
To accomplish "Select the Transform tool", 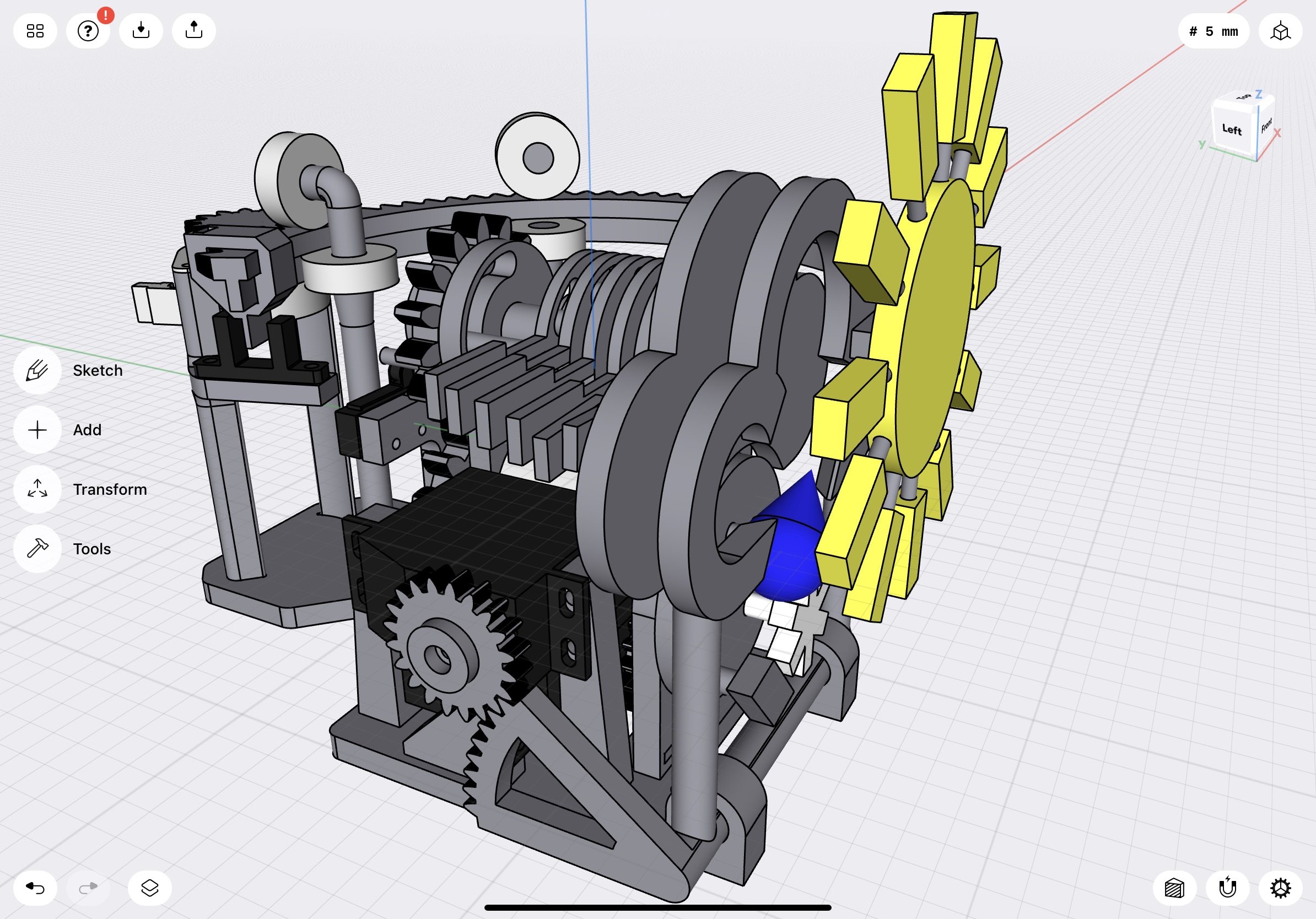I will tap(37, 489).
